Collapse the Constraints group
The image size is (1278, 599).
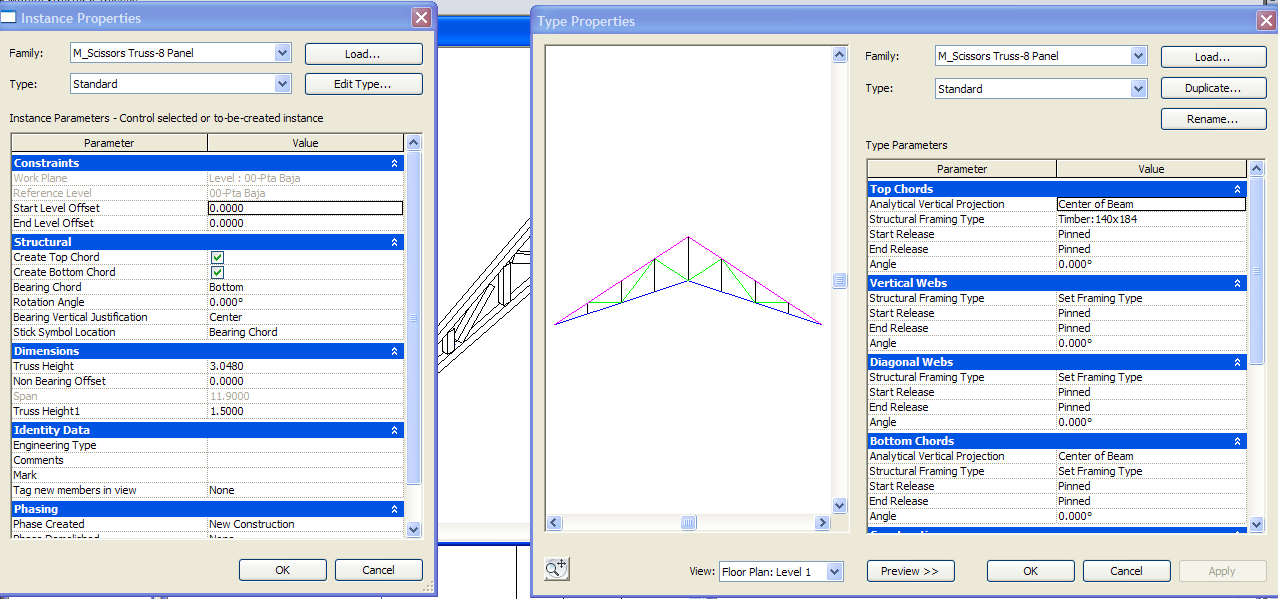pyautogui.click(x=394, y=163)
